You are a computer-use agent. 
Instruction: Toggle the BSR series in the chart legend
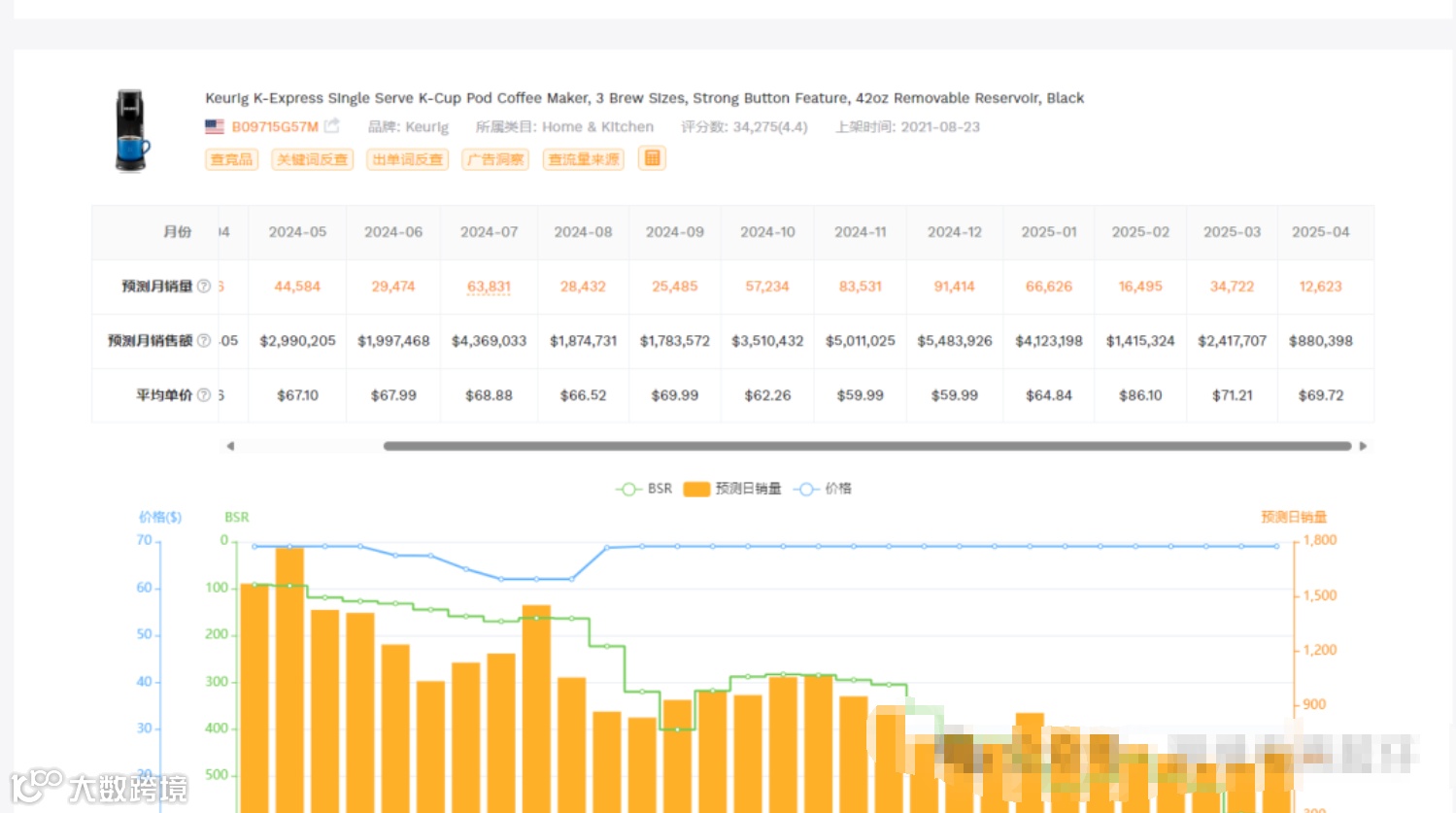point(644,489)
